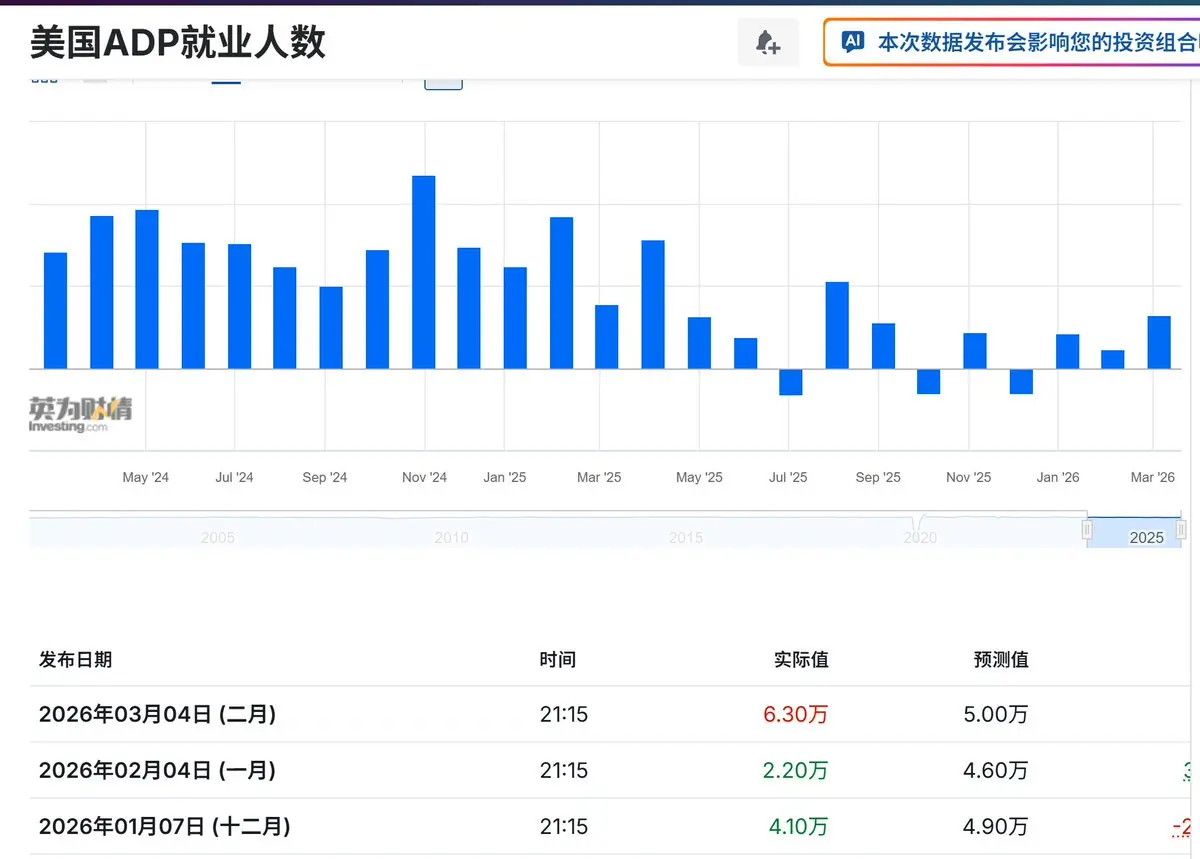Click the bar above Sep '25 label
The width and height of the screenshot is (1200, 859).
pos(883,346)
